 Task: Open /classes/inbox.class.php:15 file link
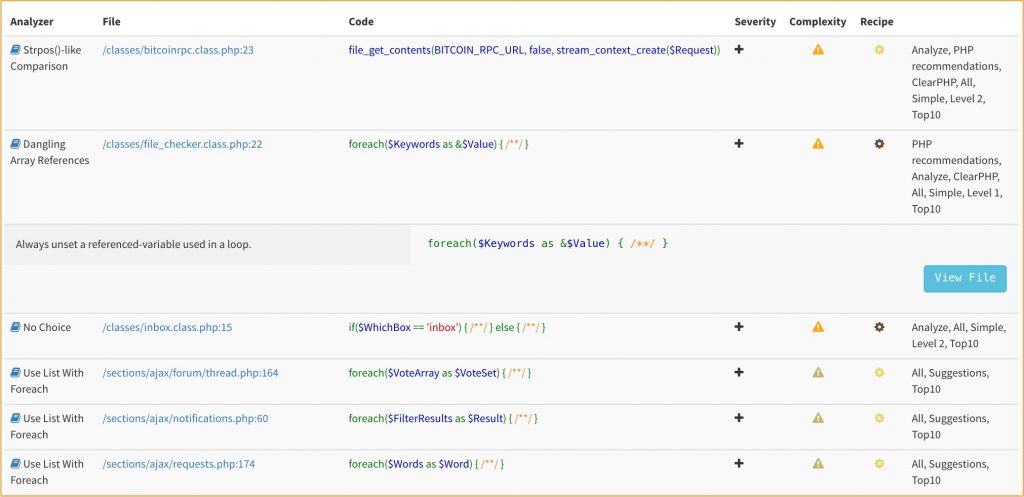pyautogui.click(x=167, y=327)
